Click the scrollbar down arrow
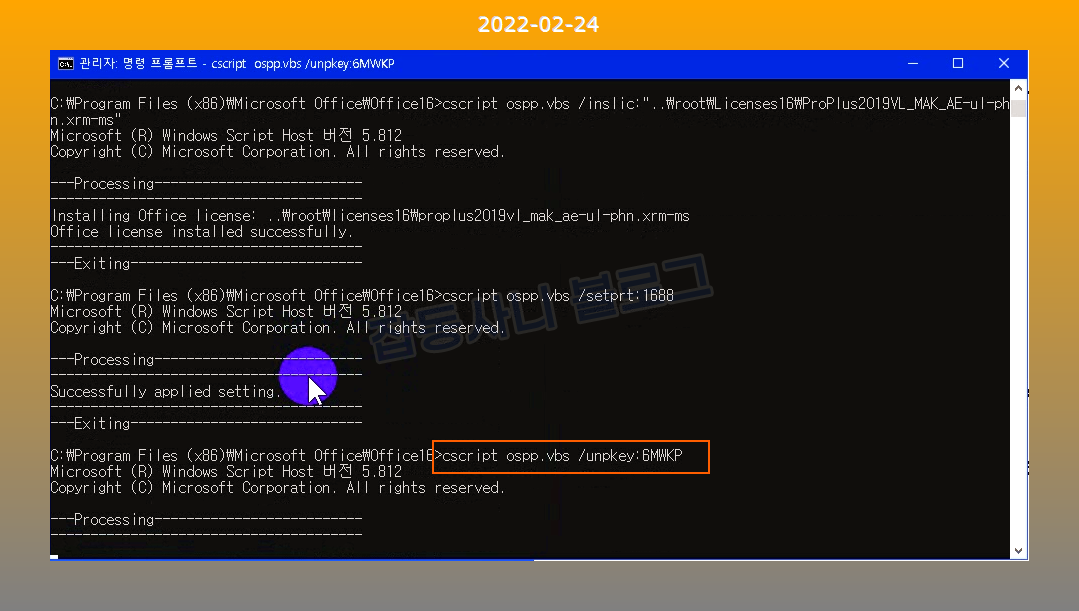This screenshot has width=1079, height=611. (x=1018, y=551)
